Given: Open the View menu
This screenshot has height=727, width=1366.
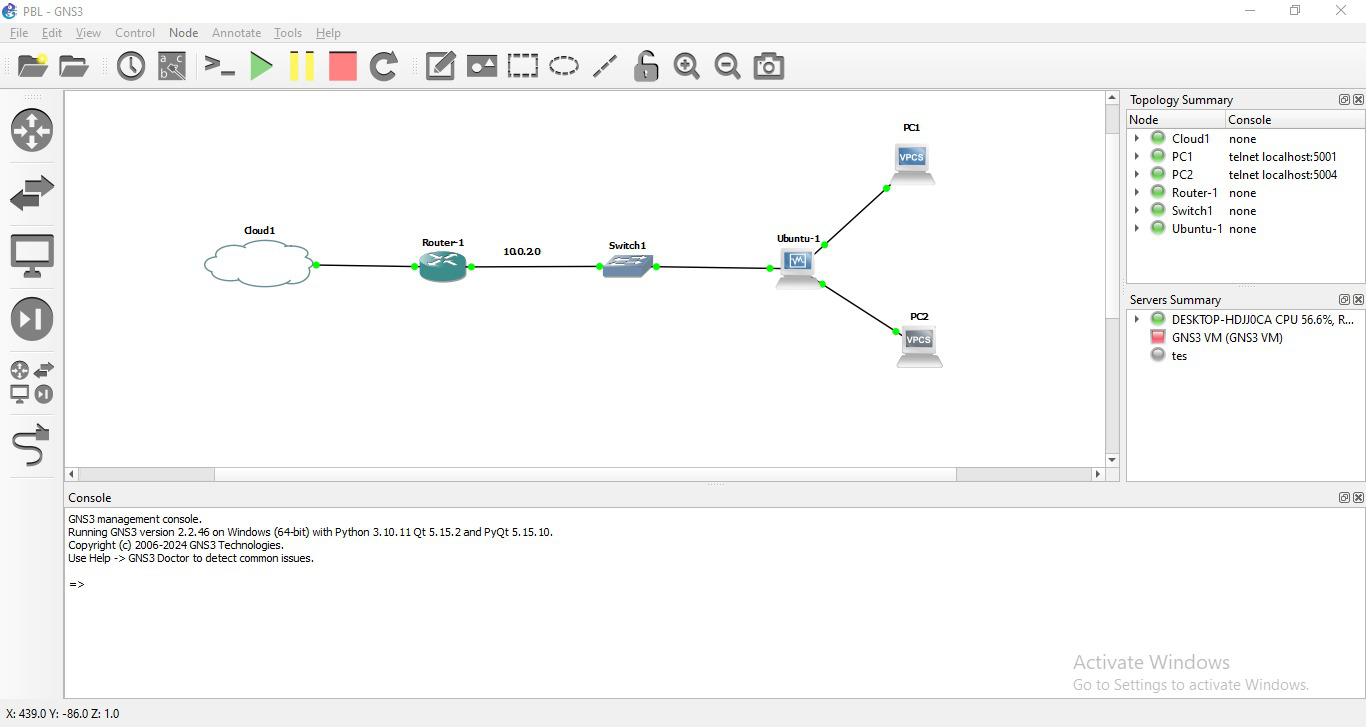Looking at the screenshot, I should pos(88,33).
